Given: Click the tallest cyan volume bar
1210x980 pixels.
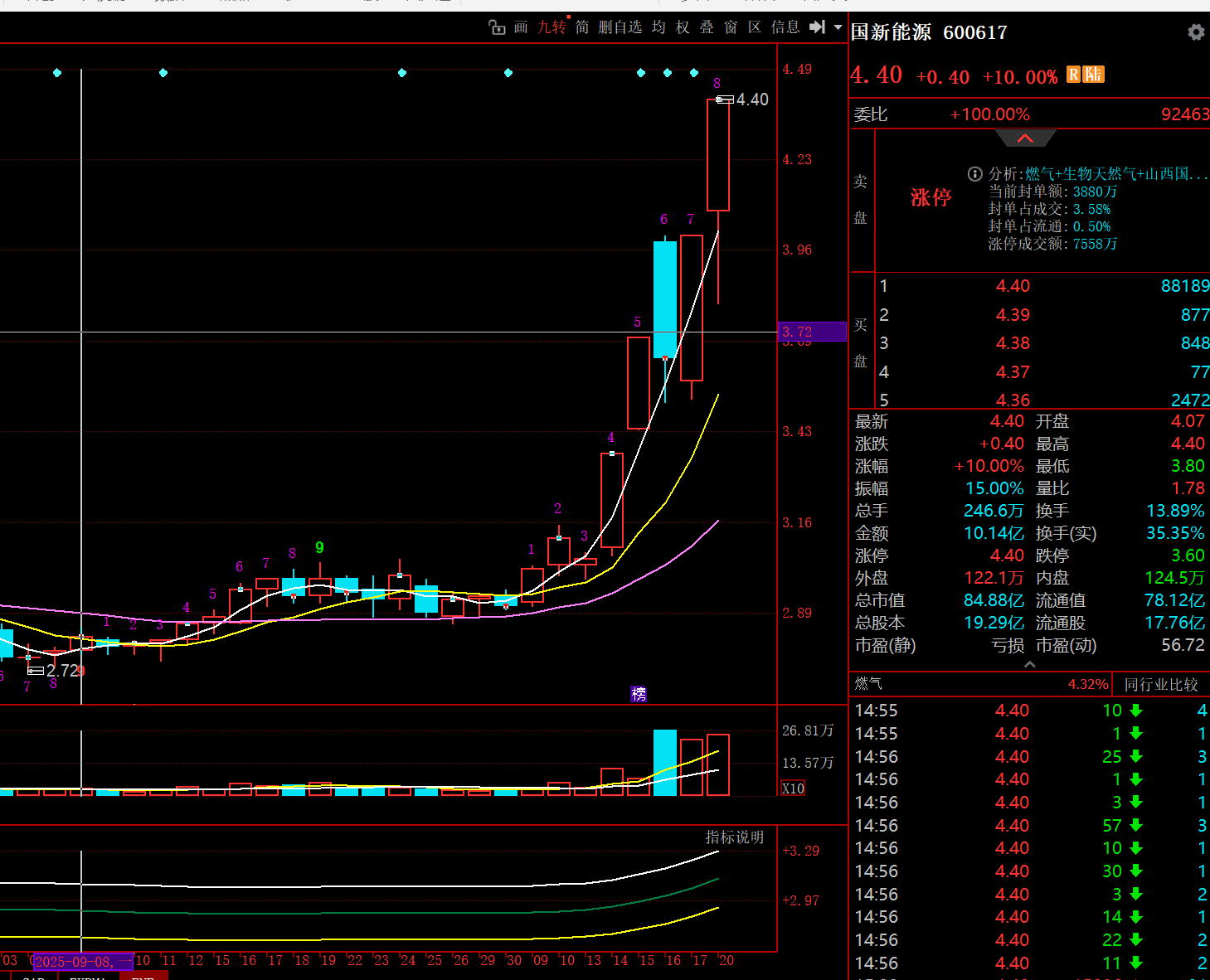Looking at the screenshot, I should click(665, 763).
